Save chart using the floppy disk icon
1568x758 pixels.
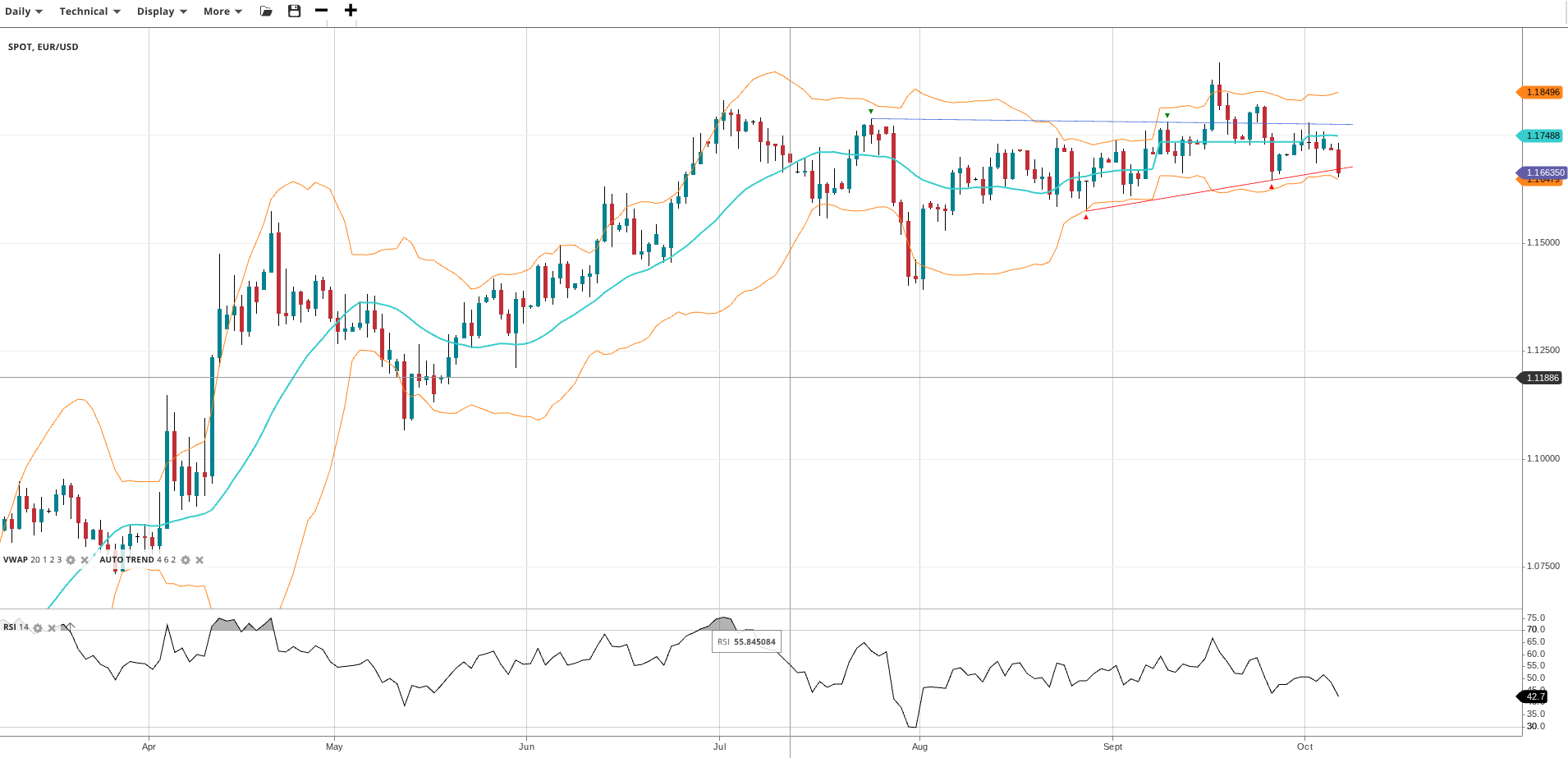pyautogui.click(x=294, y=11)
